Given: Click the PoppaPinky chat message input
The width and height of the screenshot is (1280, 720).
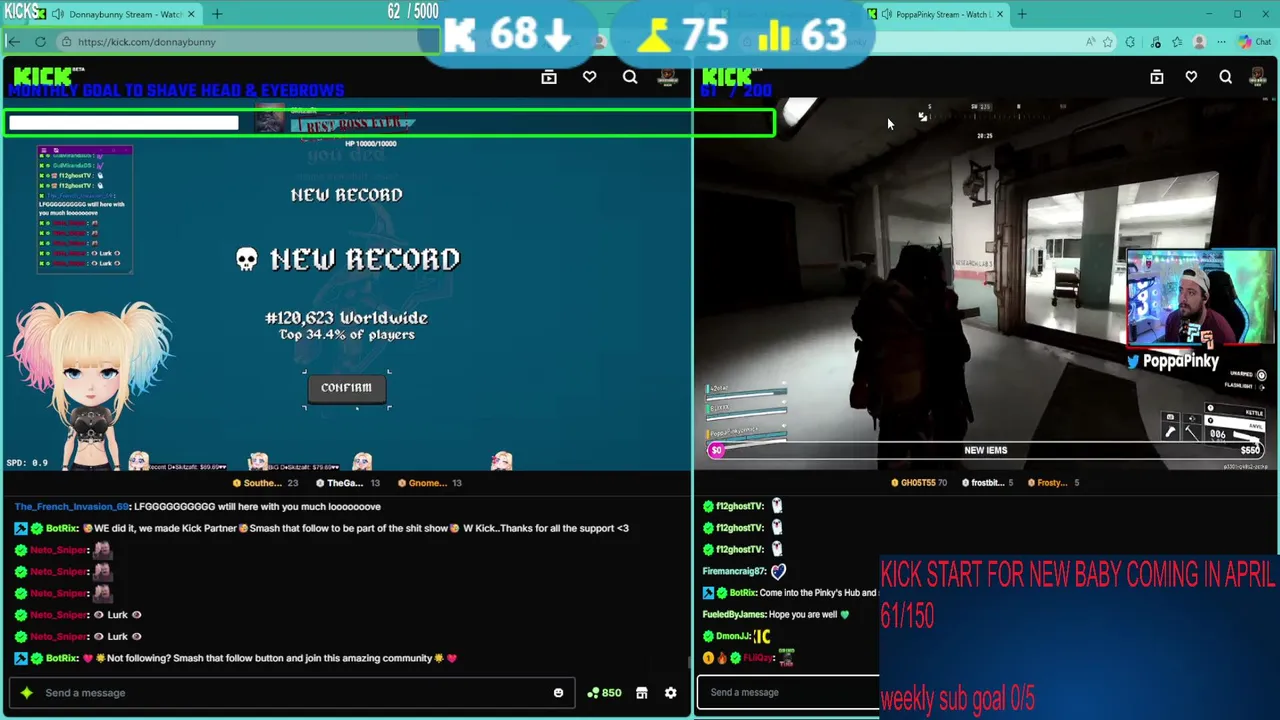Looking at the screenshot, I should pos(790,692).
